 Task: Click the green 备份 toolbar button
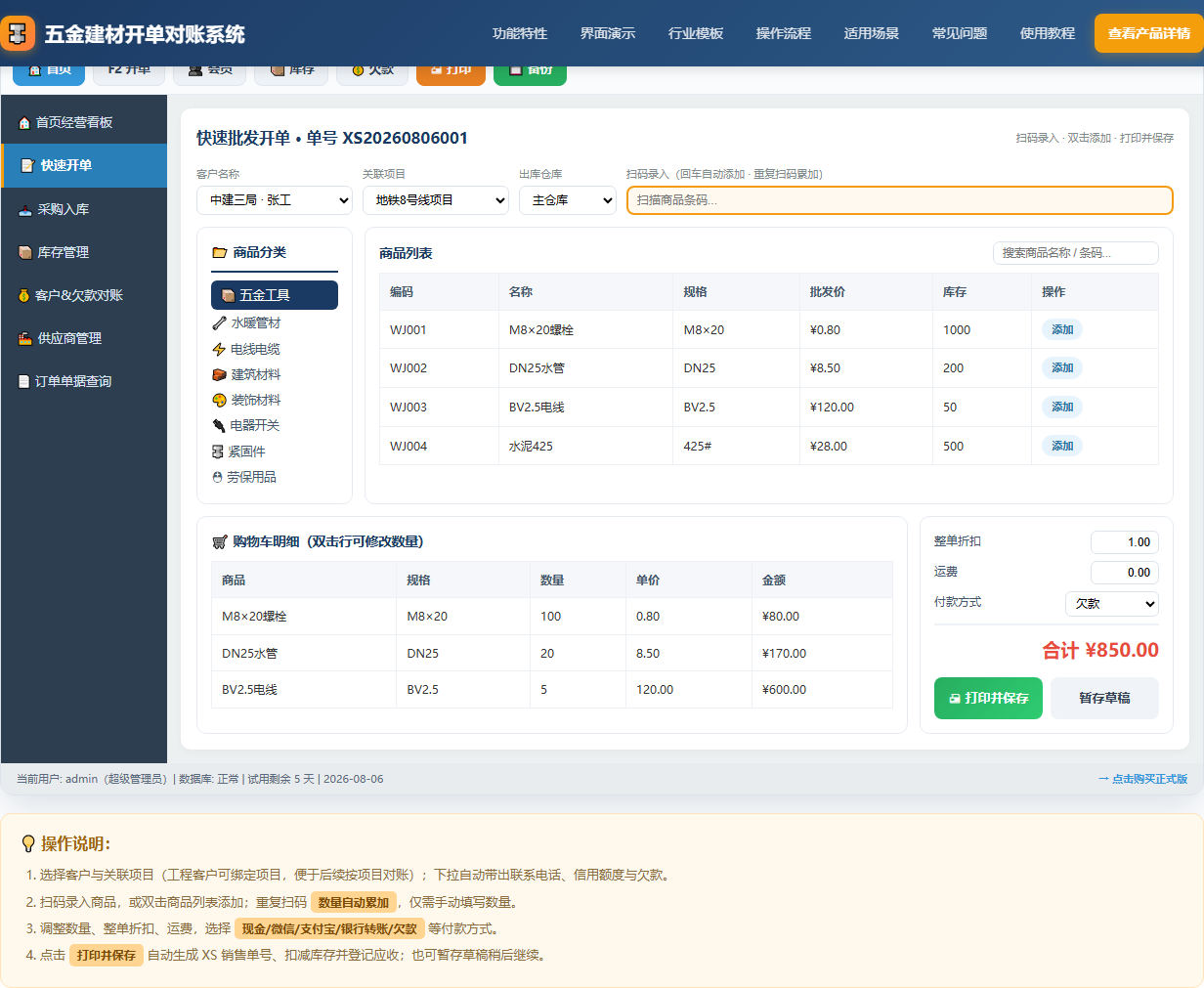pyautogui.click(x=530, y=73)
